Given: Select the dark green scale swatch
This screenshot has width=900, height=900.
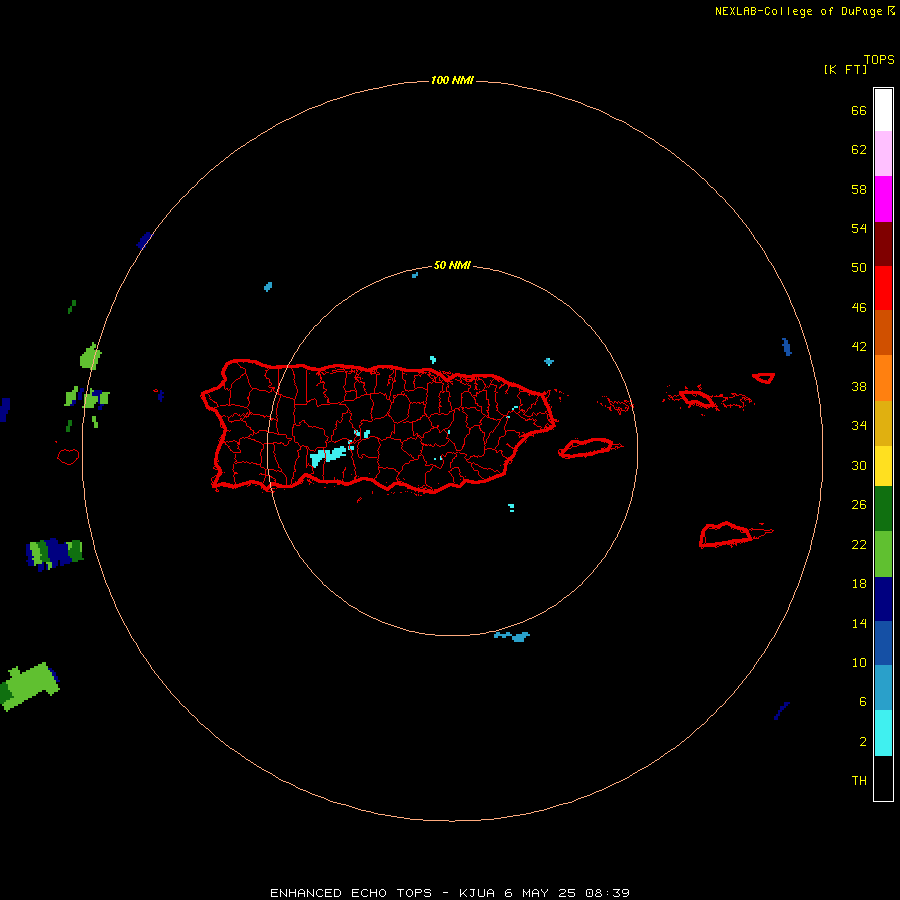Looking at the screenshot, I should click(x=883, y=509).
